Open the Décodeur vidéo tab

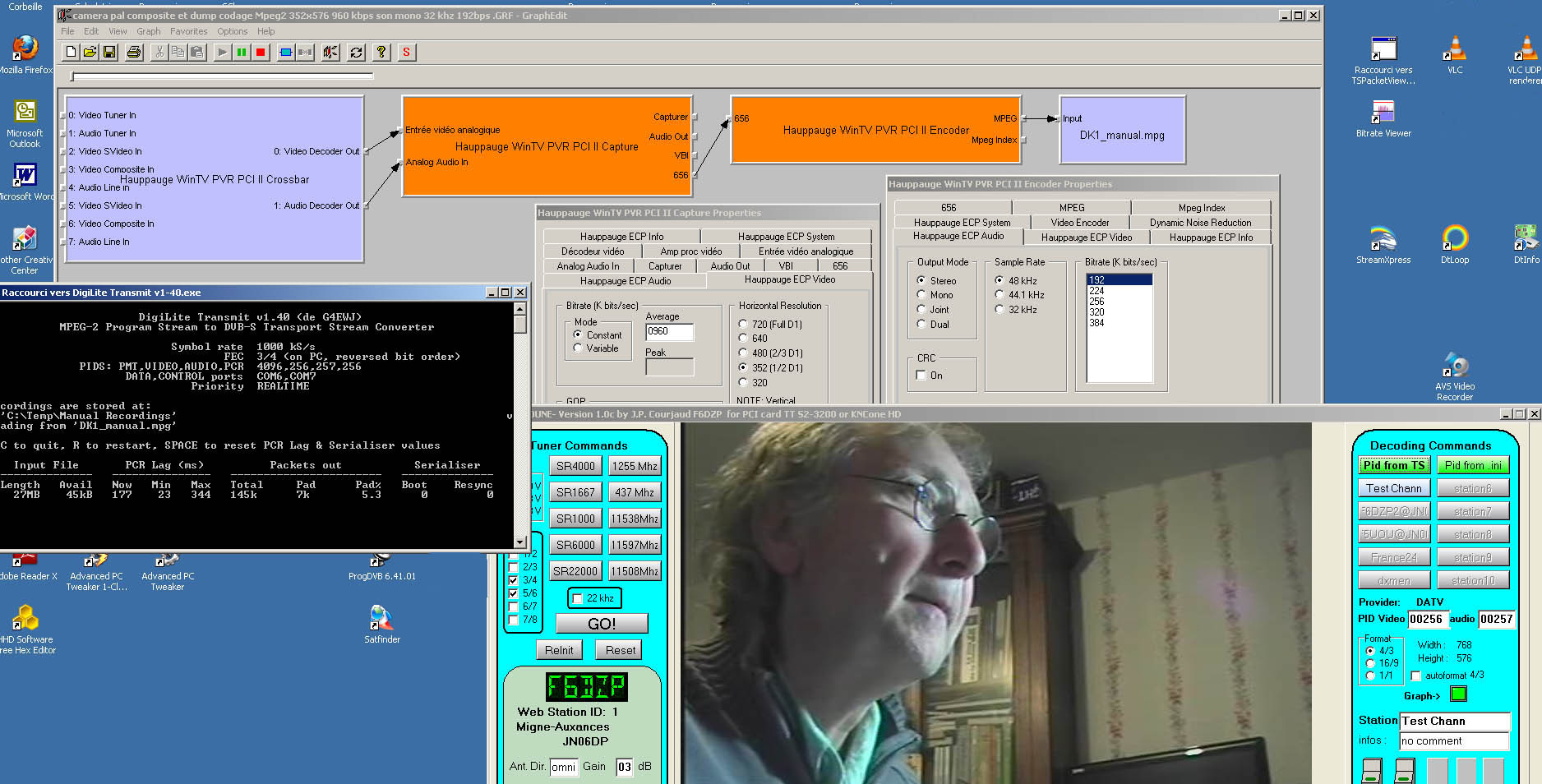pyautogui.click(x=593, y=251)
